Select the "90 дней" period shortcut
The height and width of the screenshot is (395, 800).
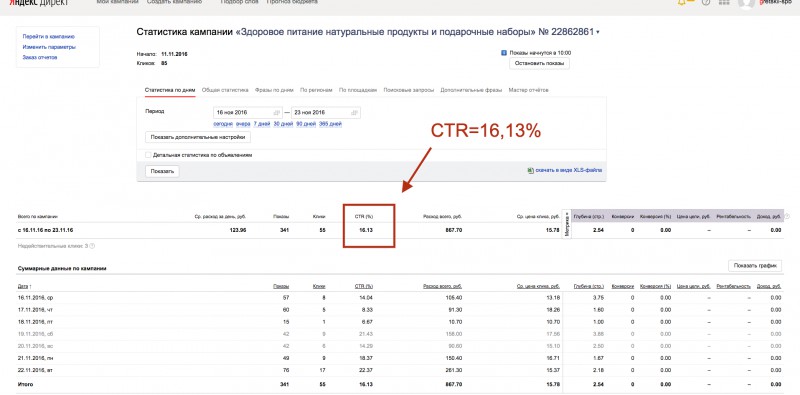306,124
